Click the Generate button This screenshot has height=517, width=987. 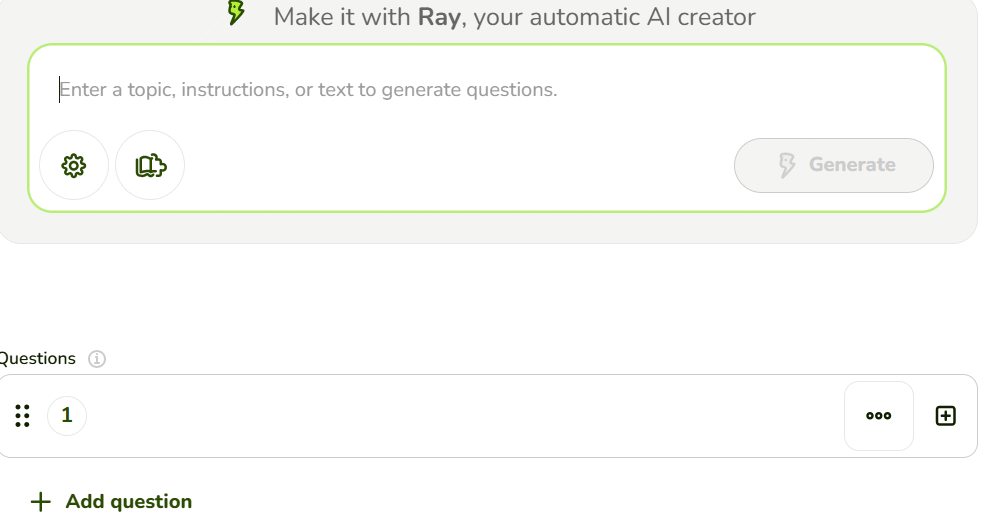(833, 165)
